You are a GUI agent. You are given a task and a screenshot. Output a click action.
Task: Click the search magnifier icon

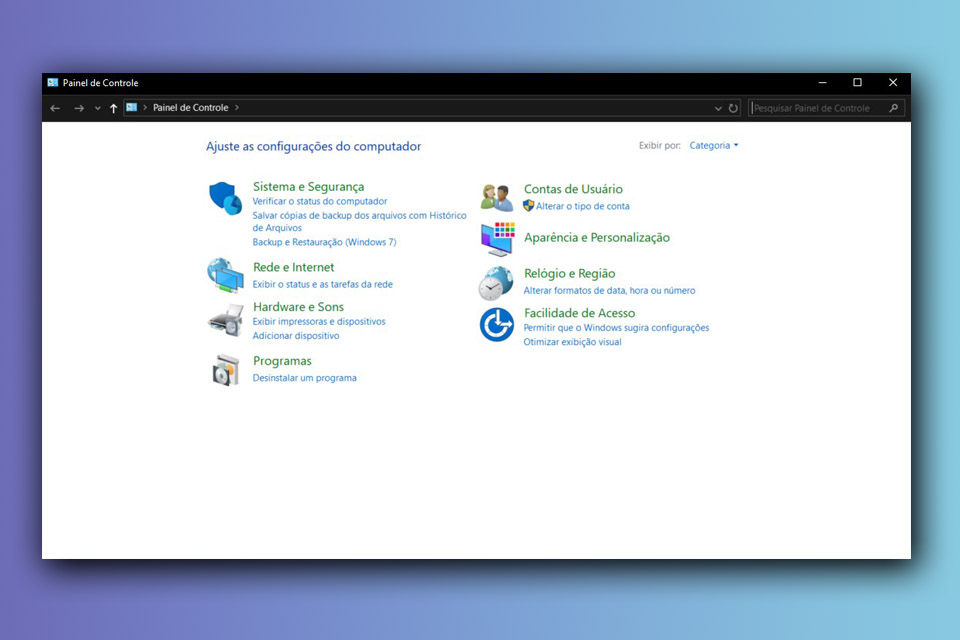[x=893, y=108]
